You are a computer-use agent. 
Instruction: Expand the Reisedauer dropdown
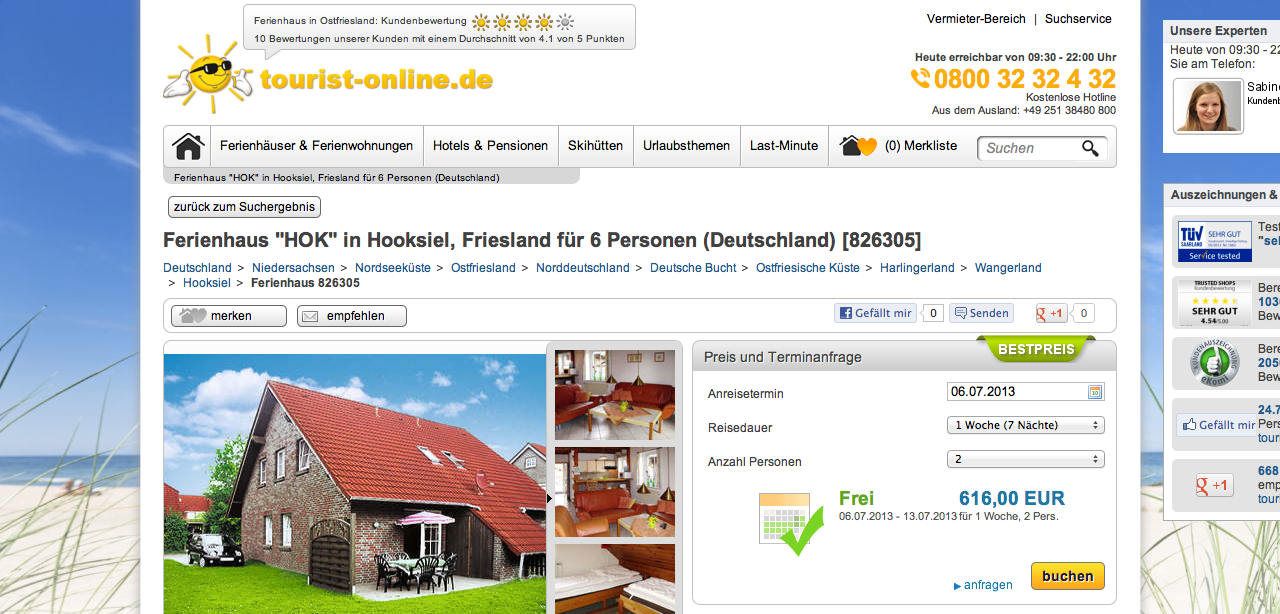[x=1025, y=425]
